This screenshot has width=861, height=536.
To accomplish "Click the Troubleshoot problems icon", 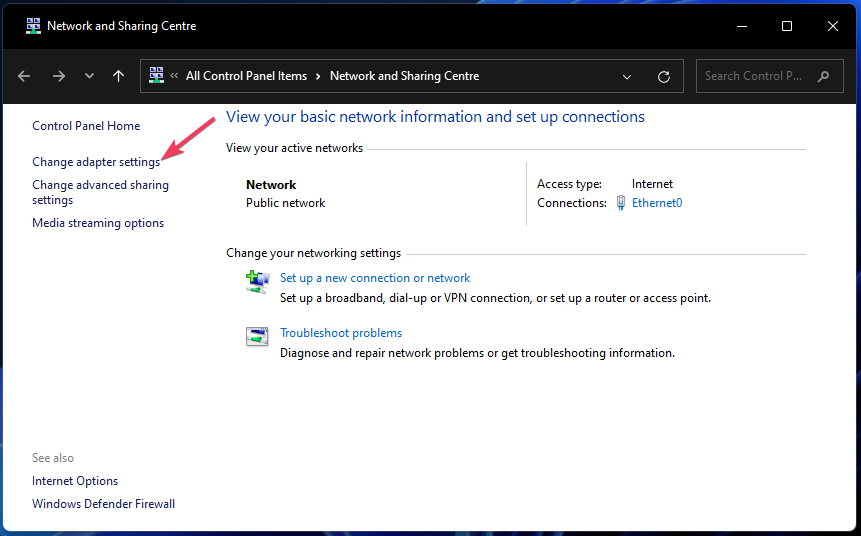I will point(257,336).
